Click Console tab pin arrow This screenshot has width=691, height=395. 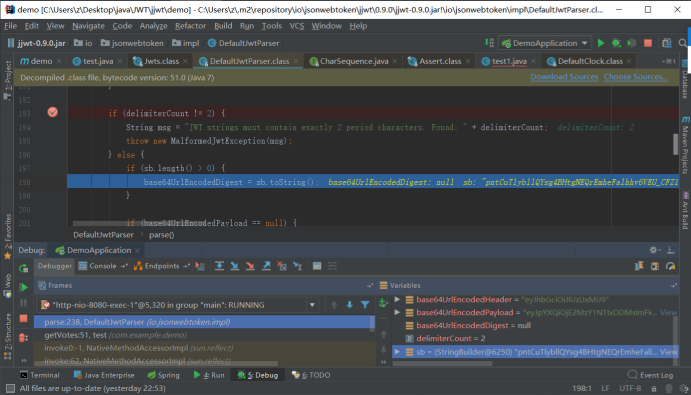(124, 266)
